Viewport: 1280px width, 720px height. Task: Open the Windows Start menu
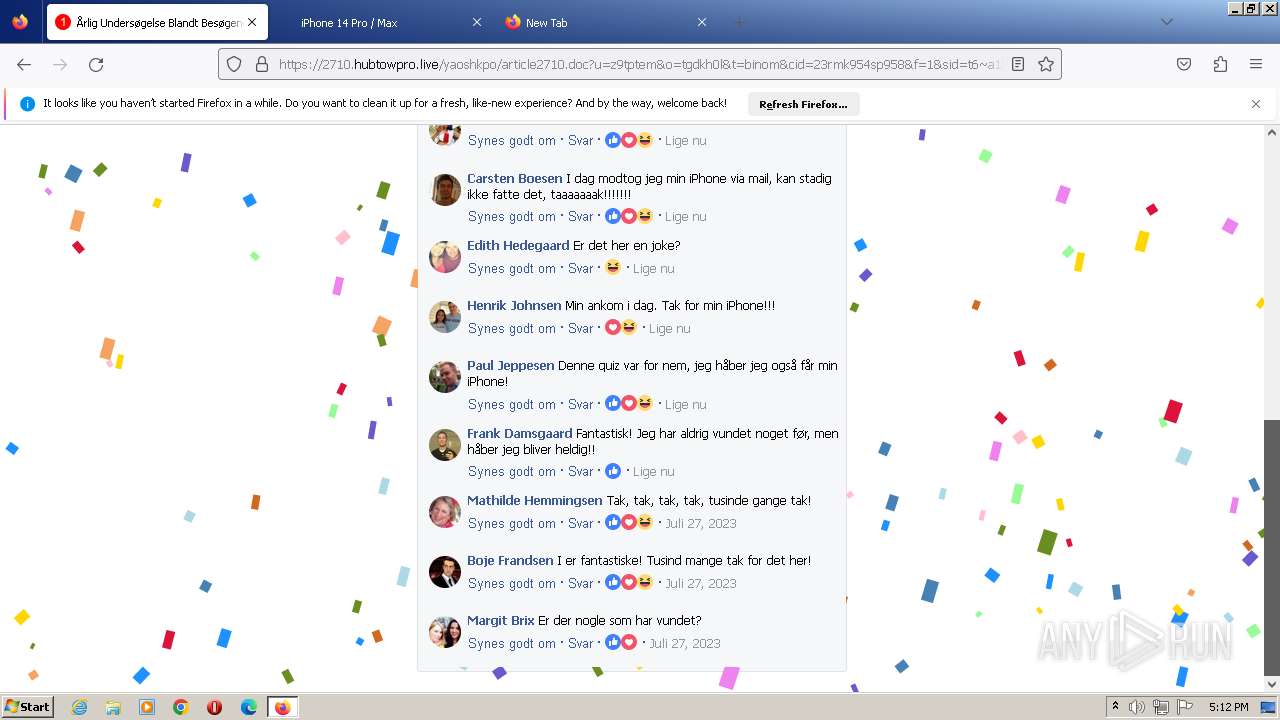click(27, 707)
